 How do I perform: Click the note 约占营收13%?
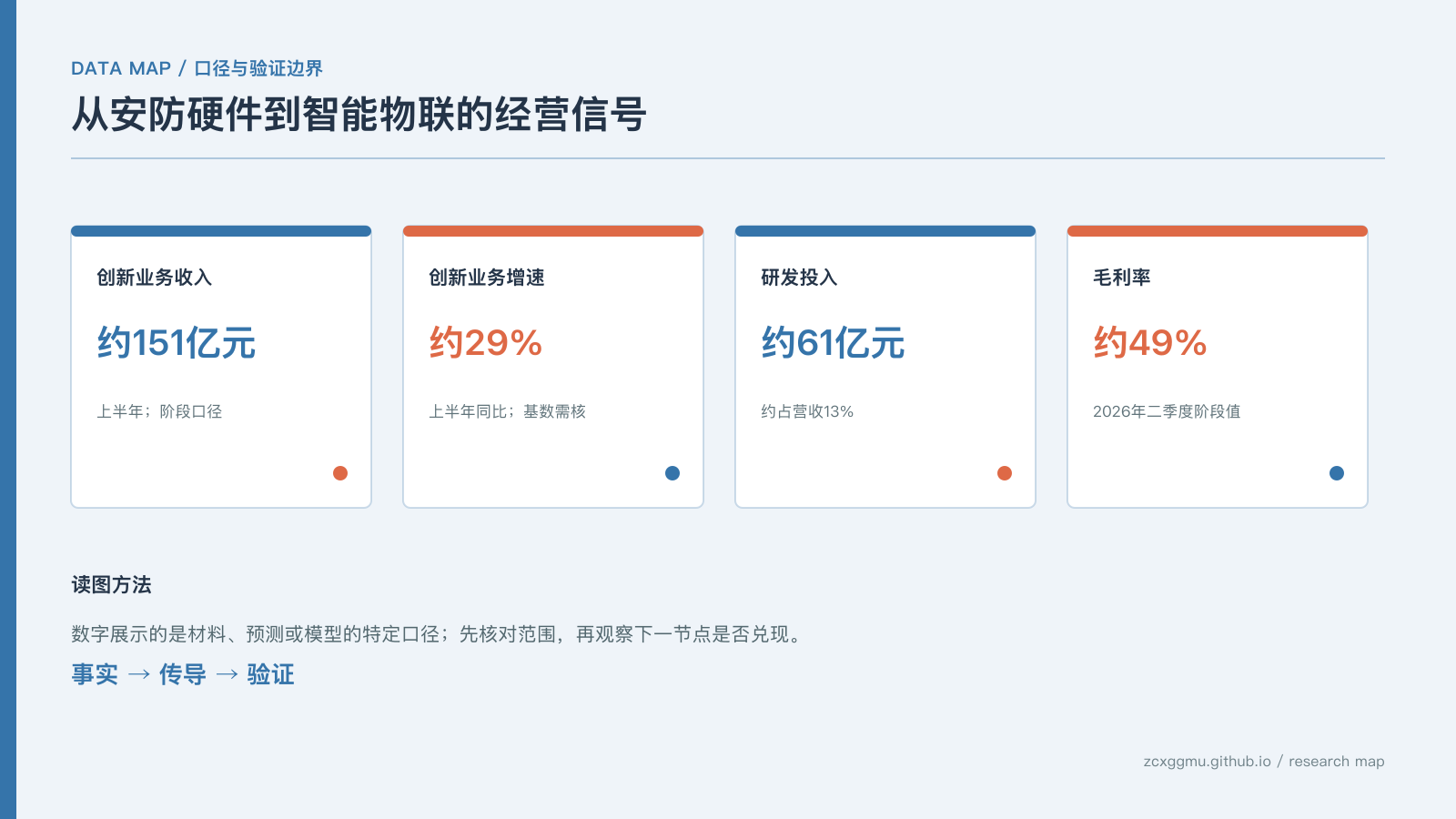click(x=807, y=411)
